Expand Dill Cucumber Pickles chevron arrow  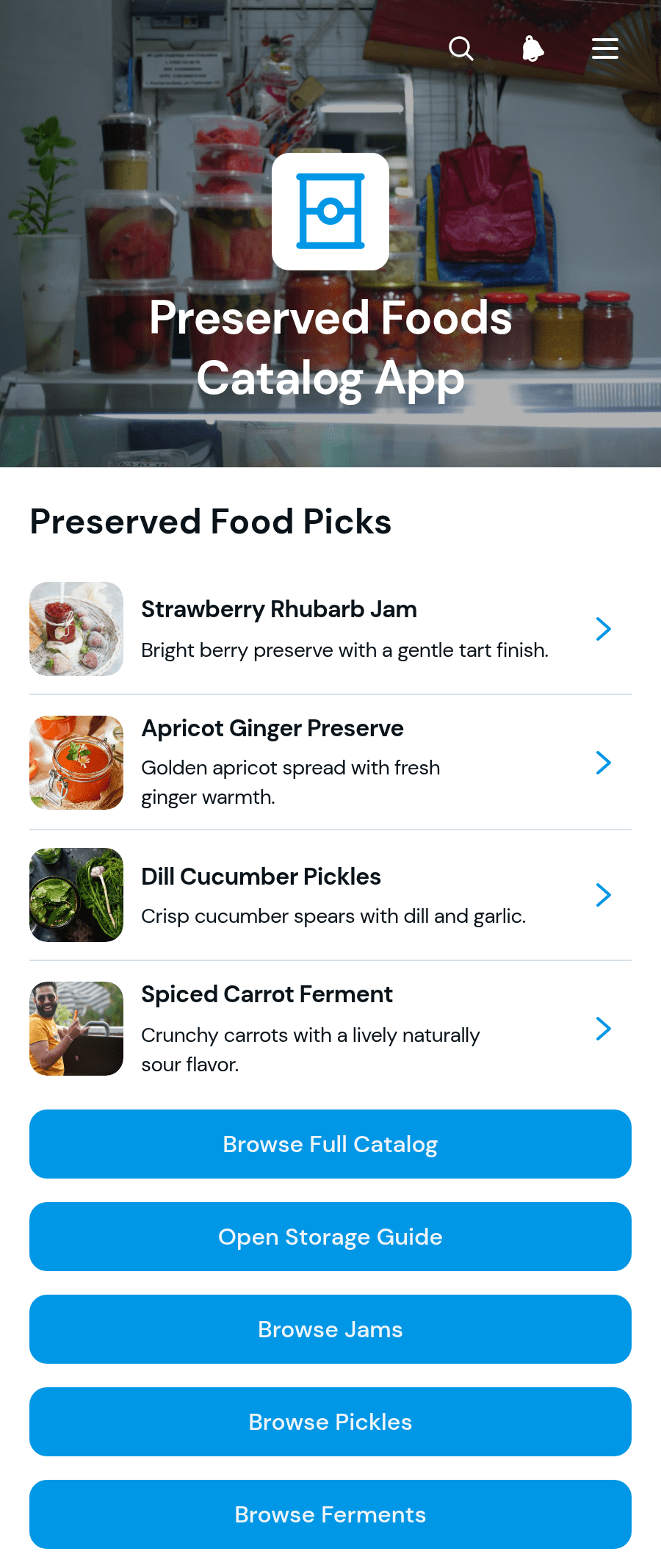(603, 895)
